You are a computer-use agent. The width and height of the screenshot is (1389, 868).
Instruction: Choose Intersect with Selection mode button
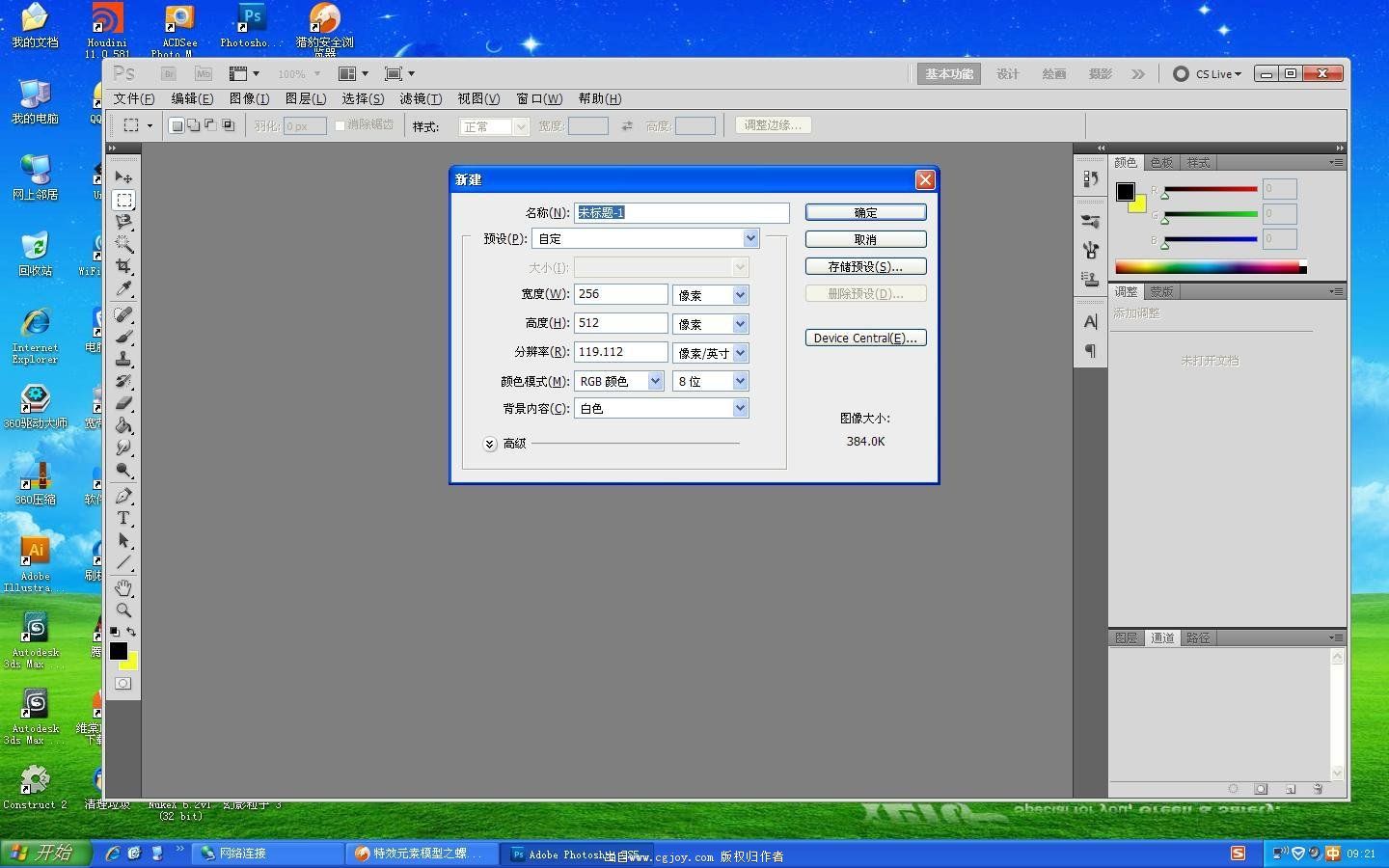point(229,125)
